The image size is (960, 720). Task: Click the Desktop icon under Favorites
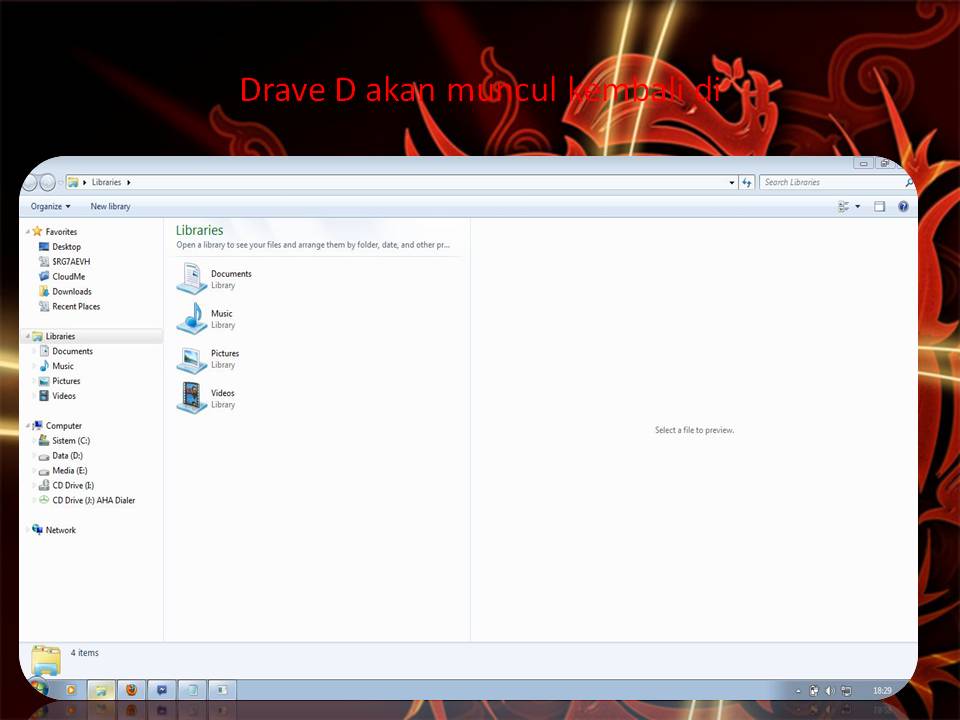[x=43, y=247]
